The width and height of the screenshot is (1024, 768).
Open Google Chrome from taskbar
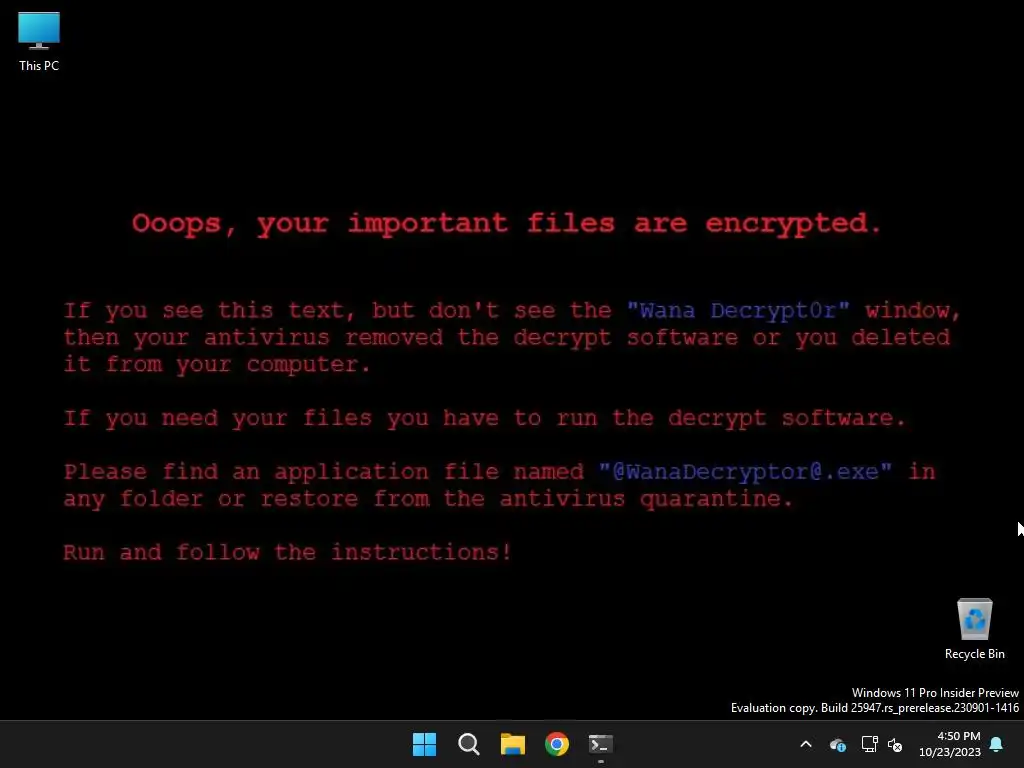pos(556,744)
